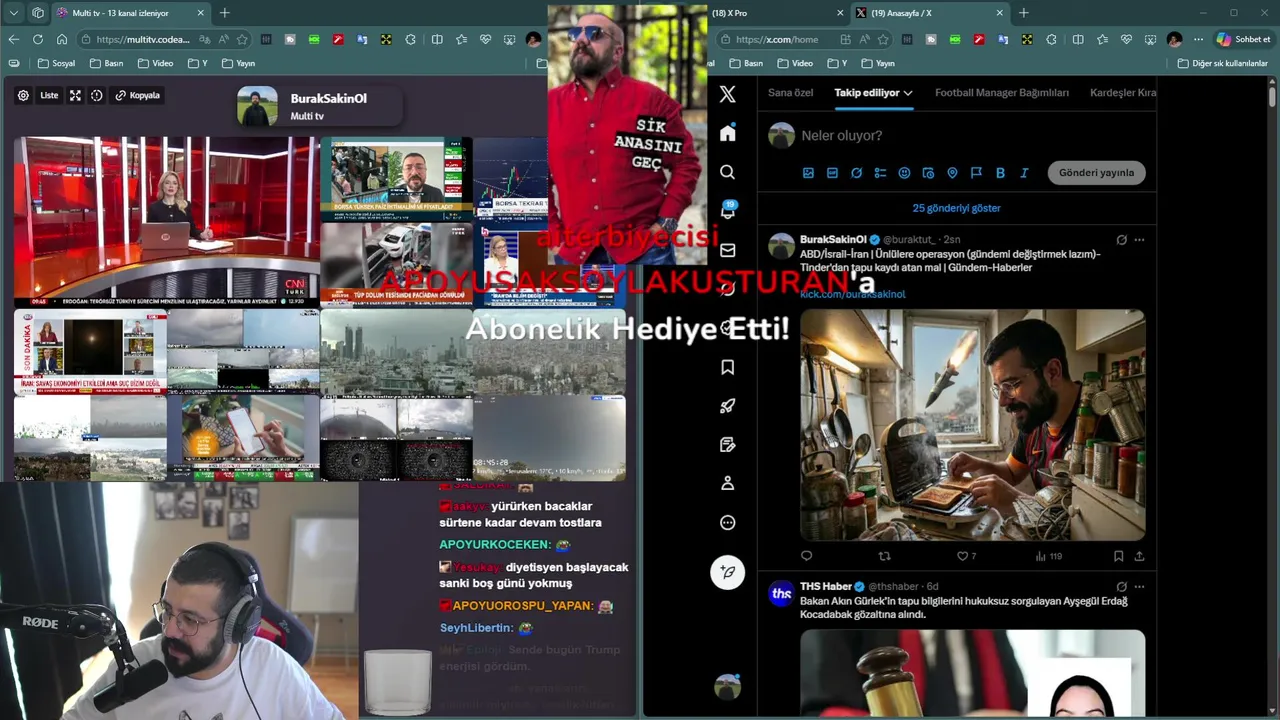Select the Multi tv browser tab
Viewport: 1280px width, 720px height.
point(130,13)
